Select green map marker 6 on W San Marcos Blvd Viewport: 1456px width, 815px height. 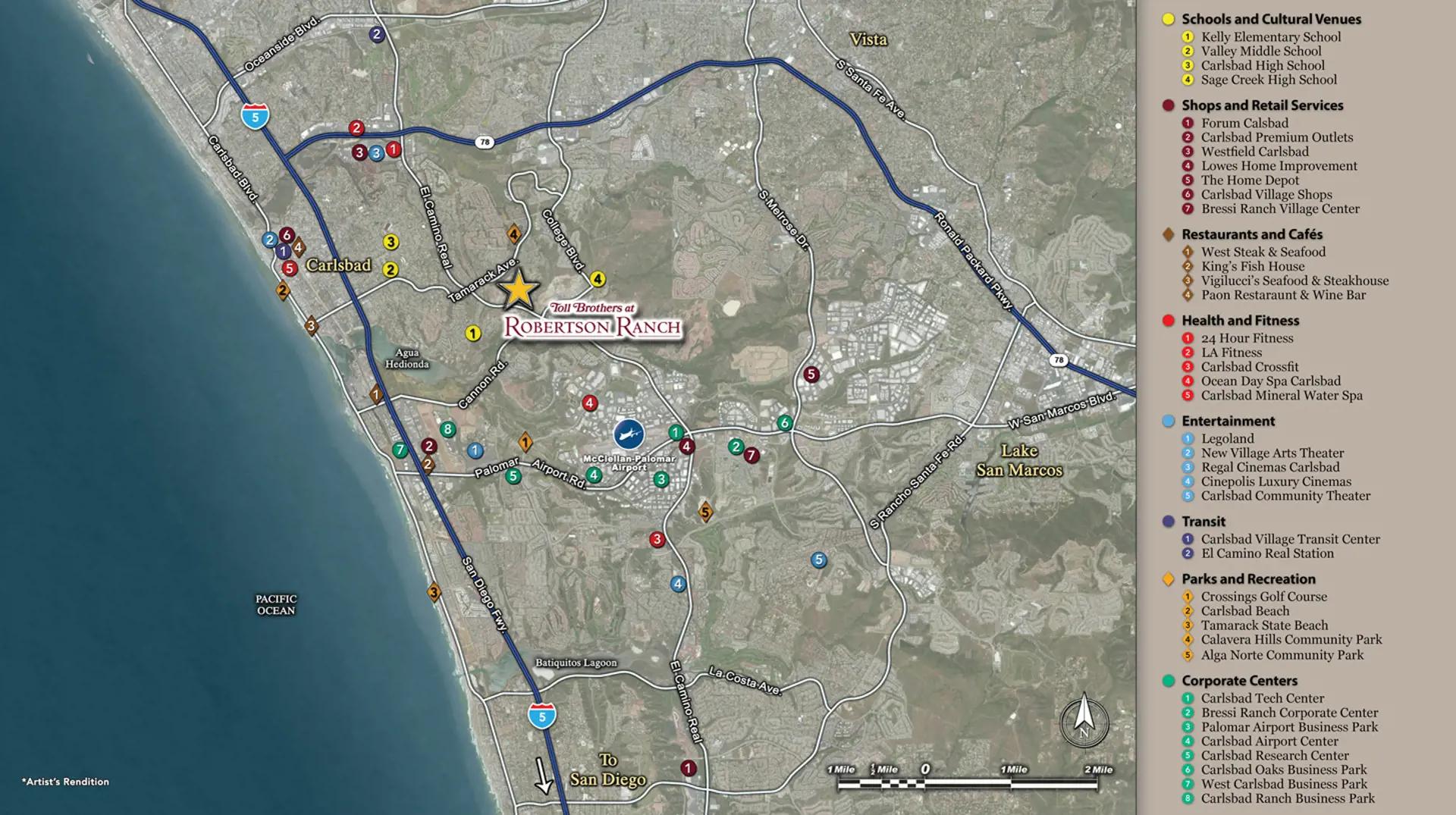(x=785, y=423)
